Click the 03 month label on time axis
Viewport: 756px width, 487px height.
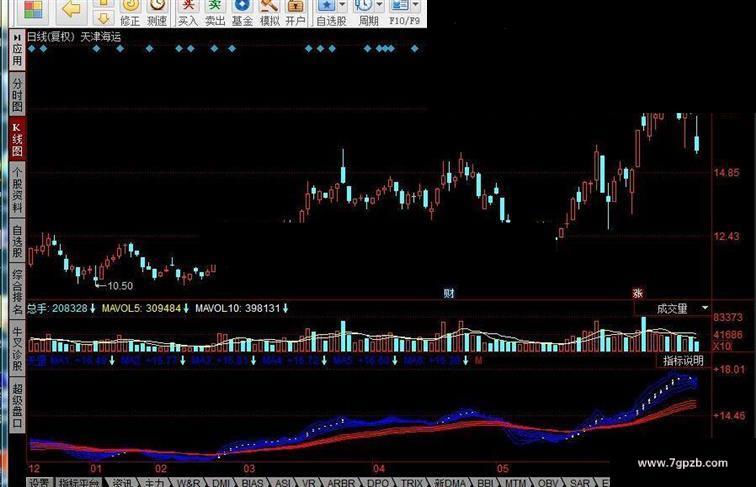click(x=249, y=468)
